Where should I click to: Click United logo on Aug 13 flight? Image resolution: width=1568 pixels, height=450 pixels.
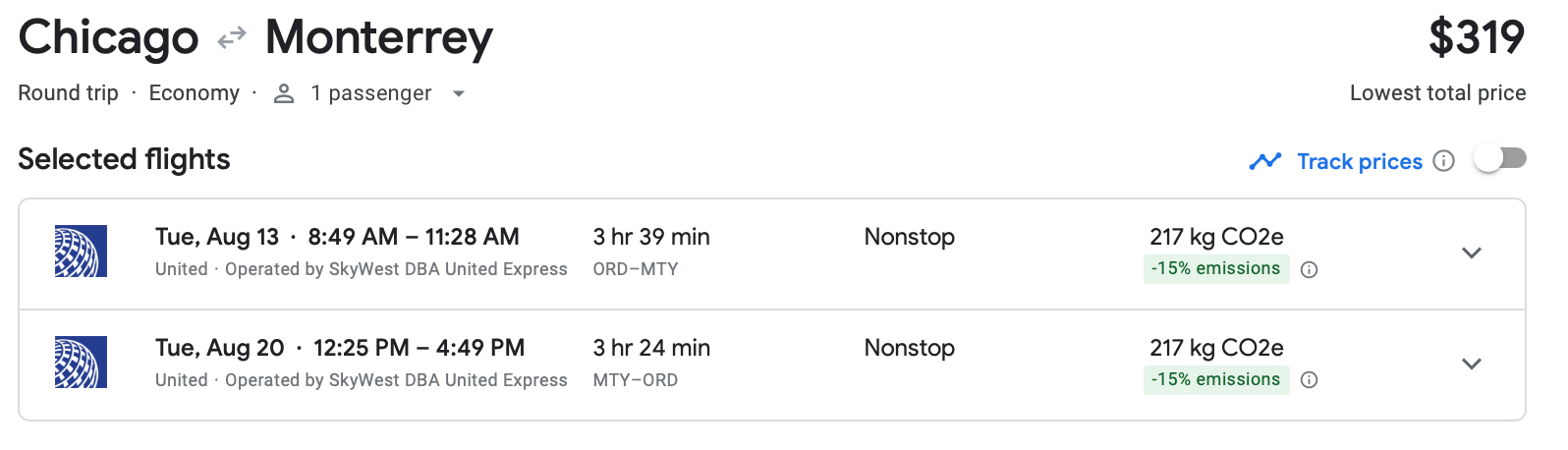pyautogui.click(x=81, y=252)
